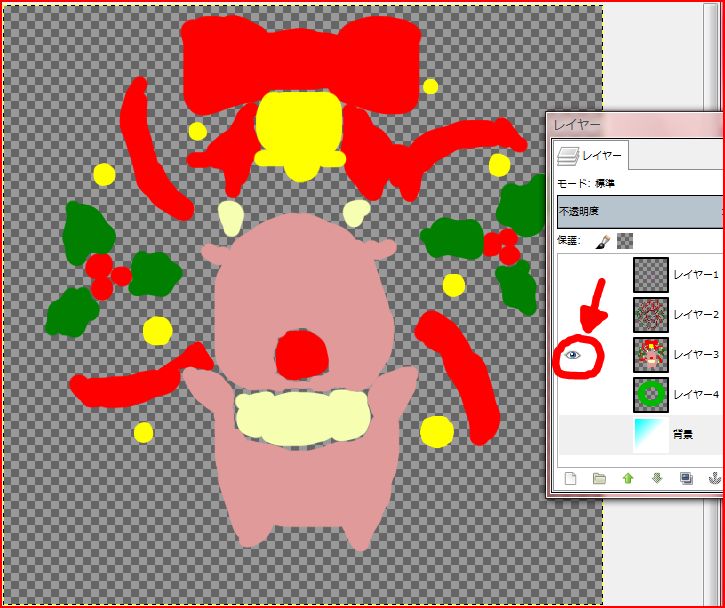Image resolution: width=725 pixels, height=608 pixels.
Task: Click the レイヤー4 layer name
Action: (696, 394)
